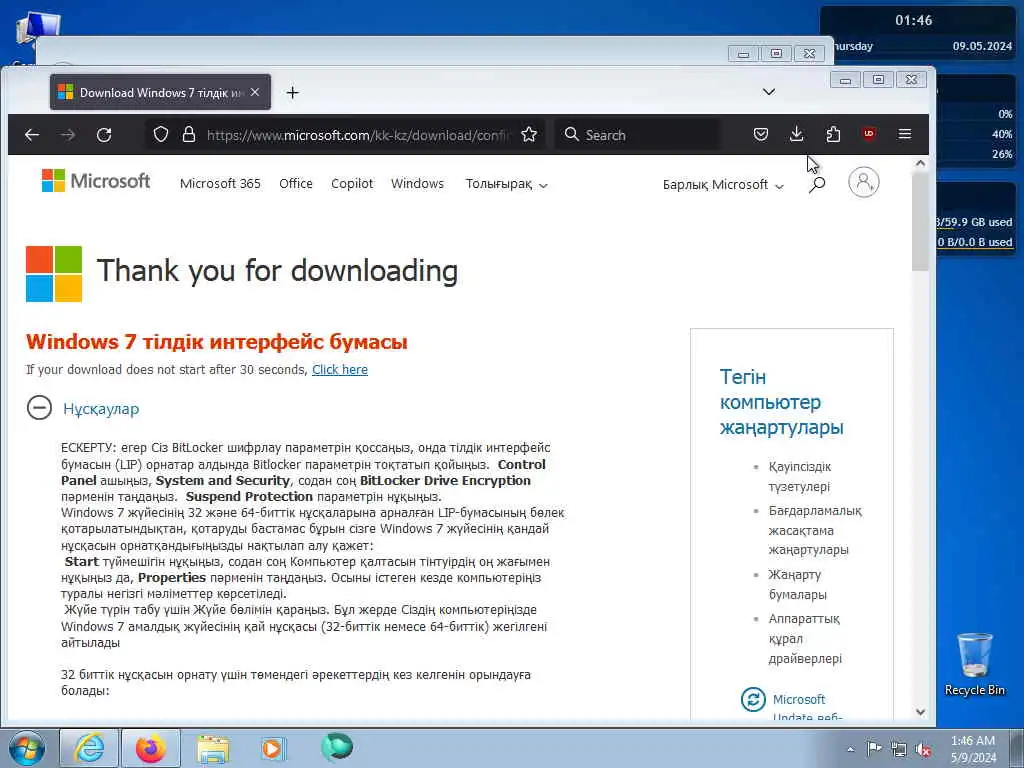Open the Firefox downloads panel icon
1024x768 pixels.
[x=797, y=135]
